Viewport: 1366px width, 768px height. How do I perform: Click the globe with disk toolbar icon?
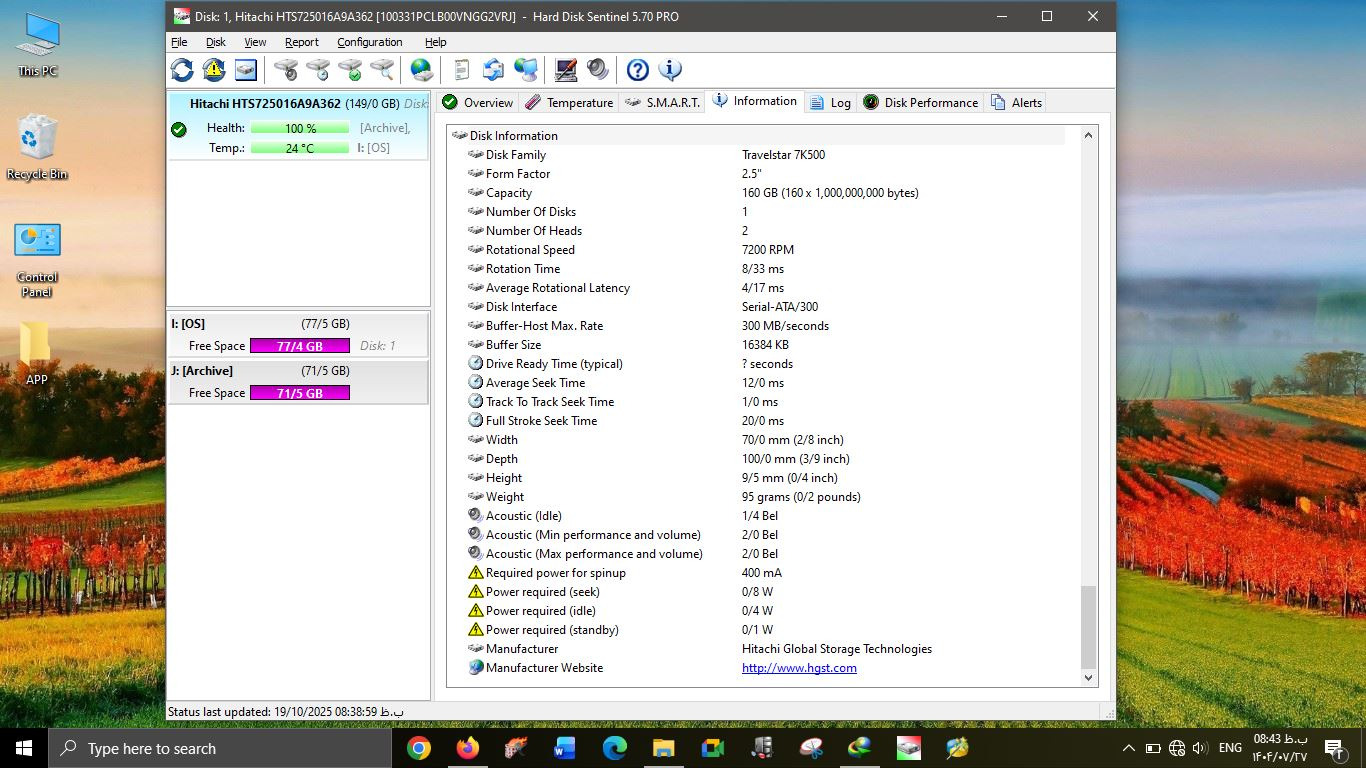422,69
